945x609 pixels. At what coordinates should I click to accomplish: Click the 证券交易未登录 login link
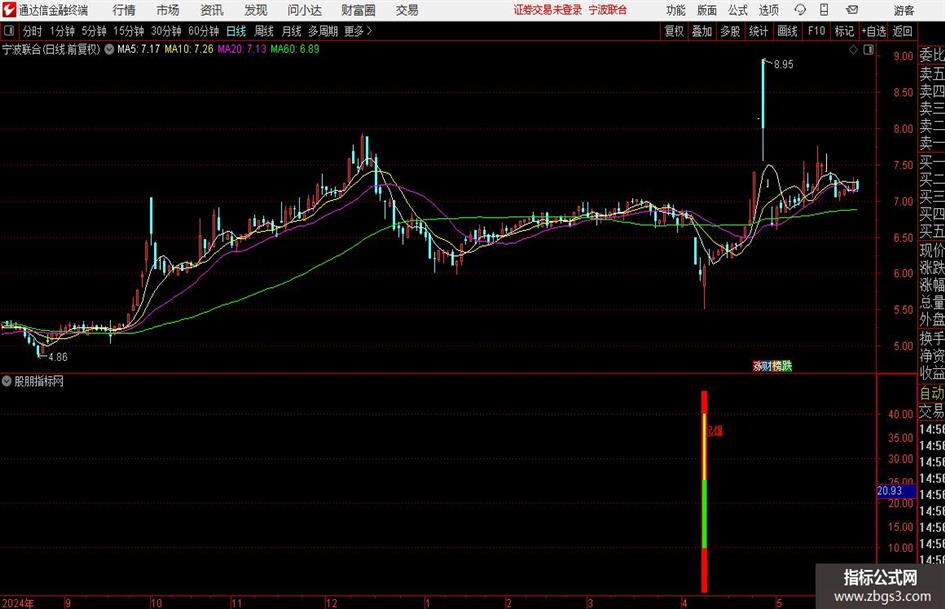[548, 10]
